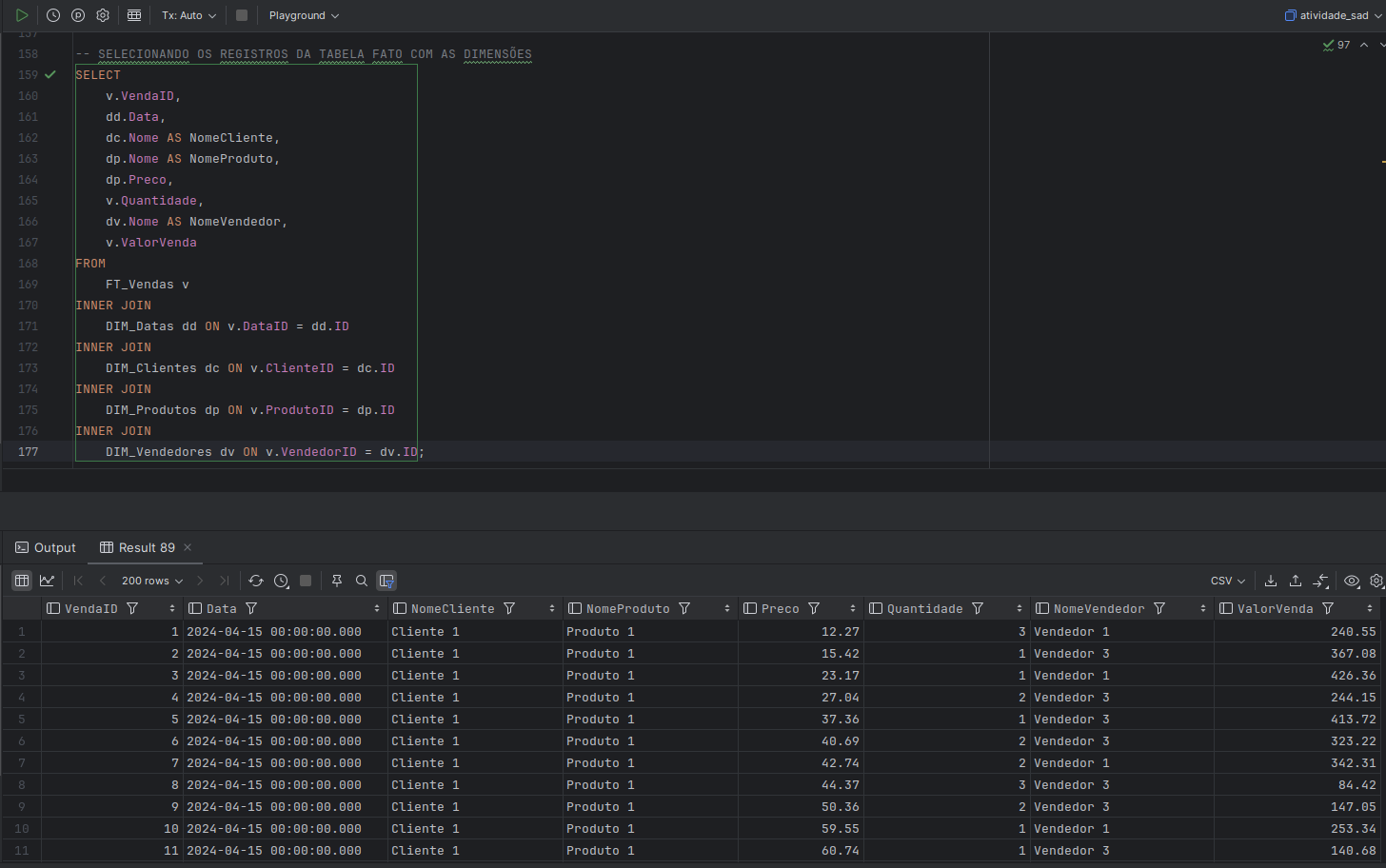Reload the result page

(256, 581)
